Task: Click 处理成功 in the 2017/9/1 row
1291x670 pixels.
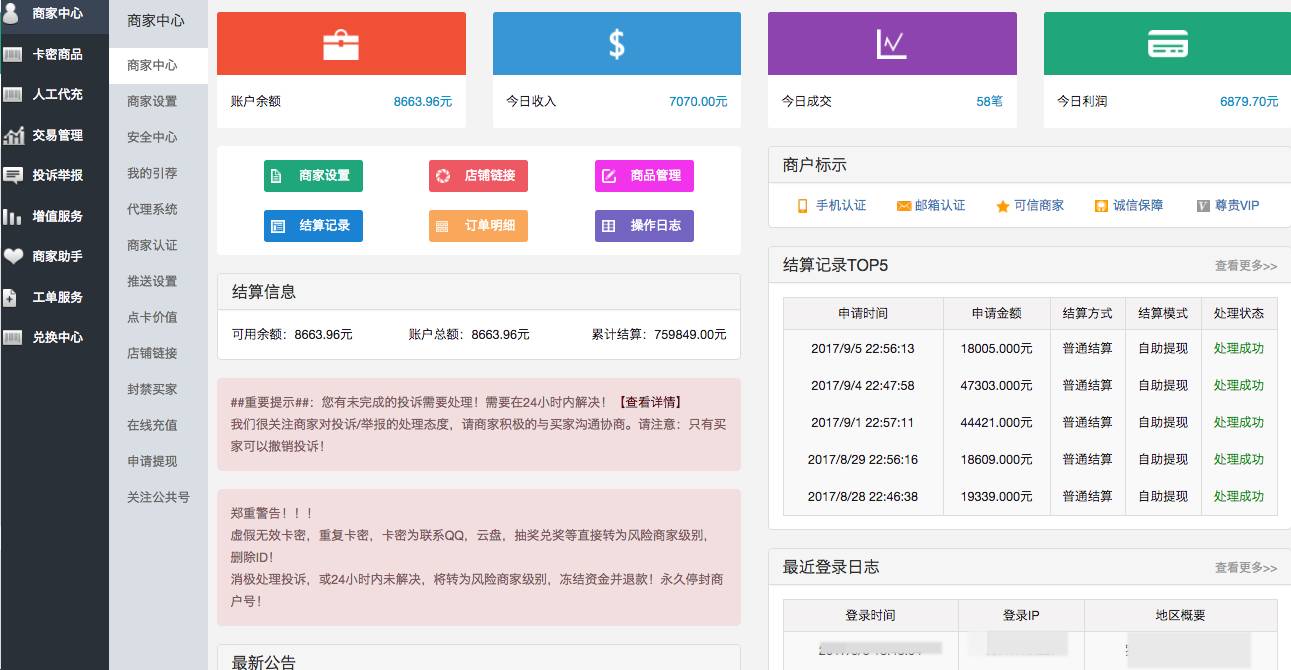Action: click(1238, 422)
